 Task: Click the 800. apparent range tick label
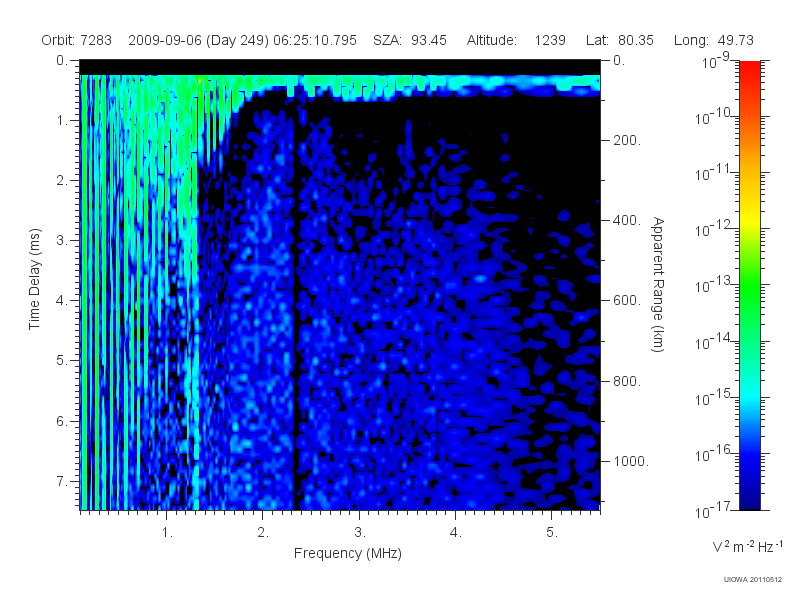[627, 381]
